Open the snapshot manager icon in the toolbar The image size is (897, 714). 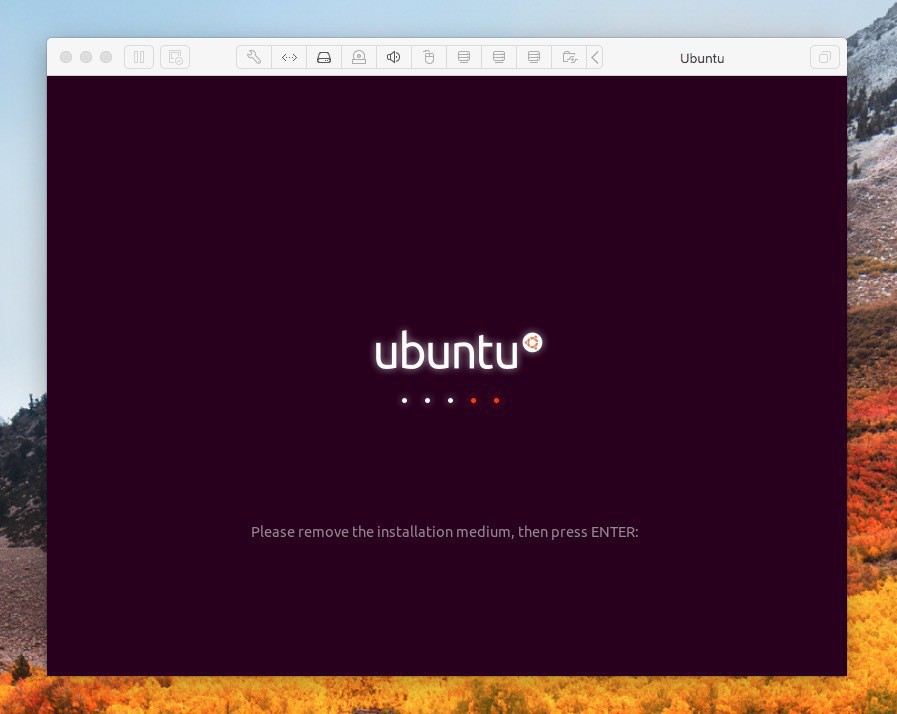[175, 57]
